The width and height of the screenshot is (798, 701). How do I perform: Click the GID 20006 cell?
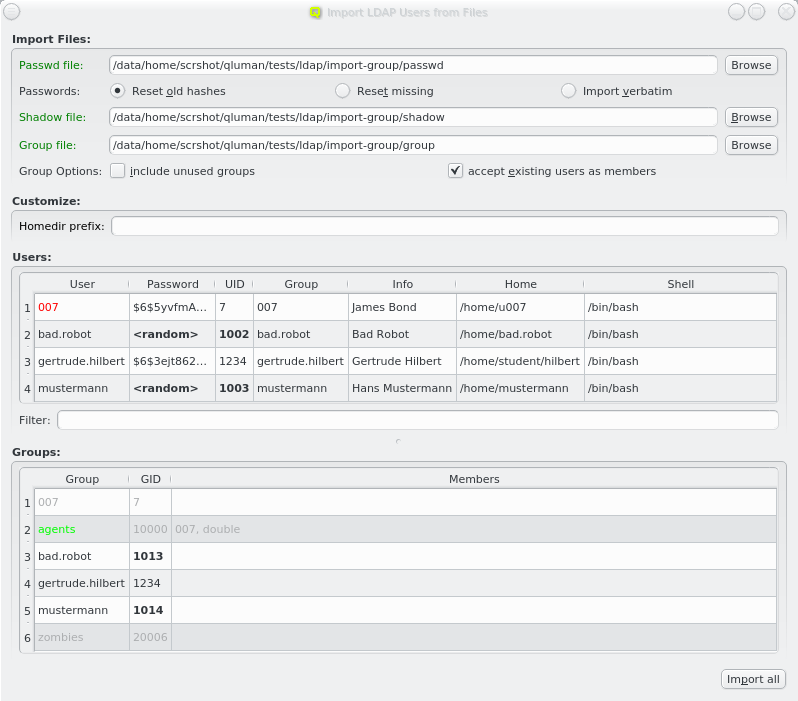tap(150, 637)
